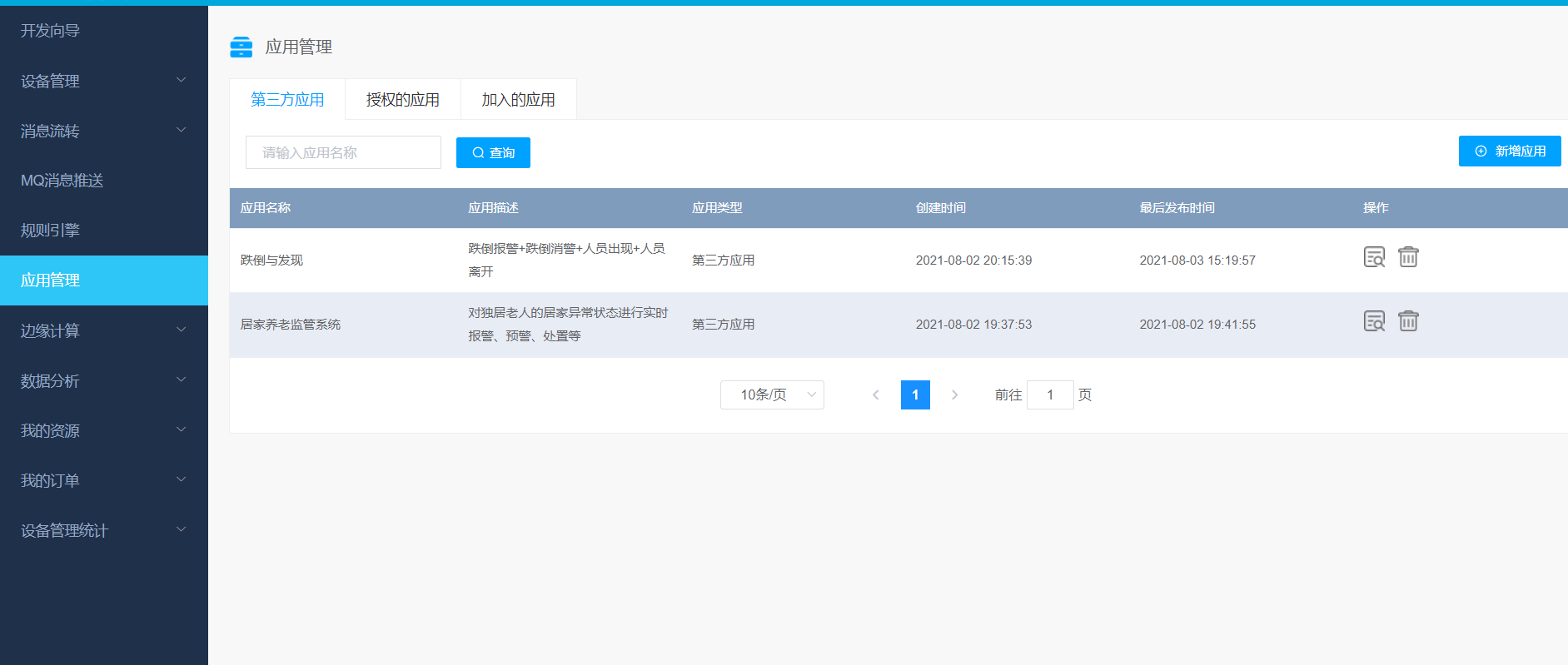Expand the 设备管理 sidebar menu
1568x665 pixels.
pyautogui.click(x=104, y=81)
